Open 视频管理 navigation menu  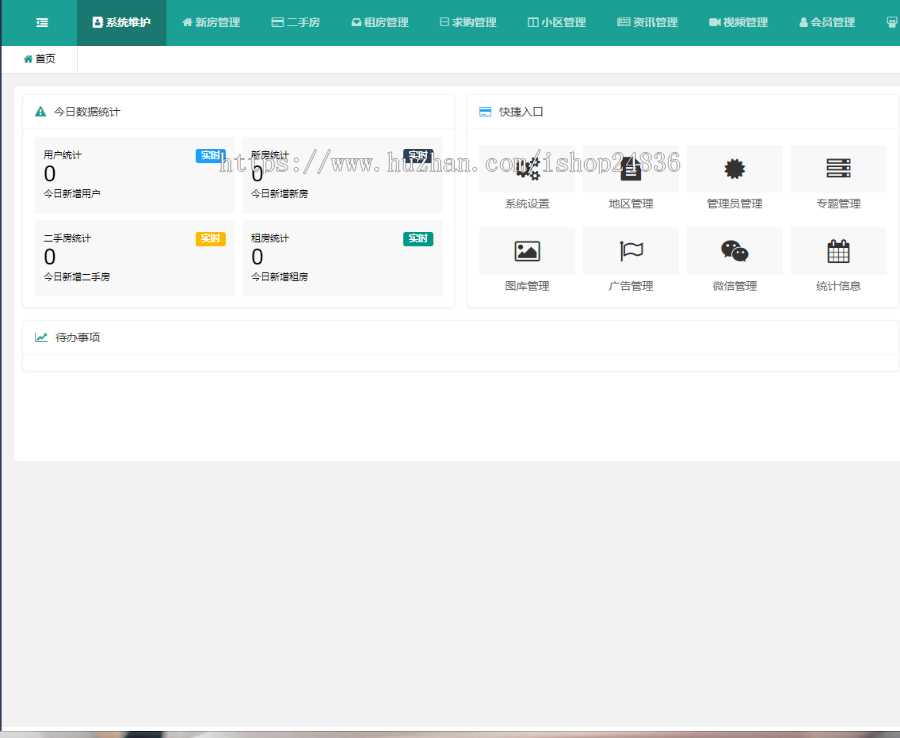pyautogui.click(x=739, y=22)
